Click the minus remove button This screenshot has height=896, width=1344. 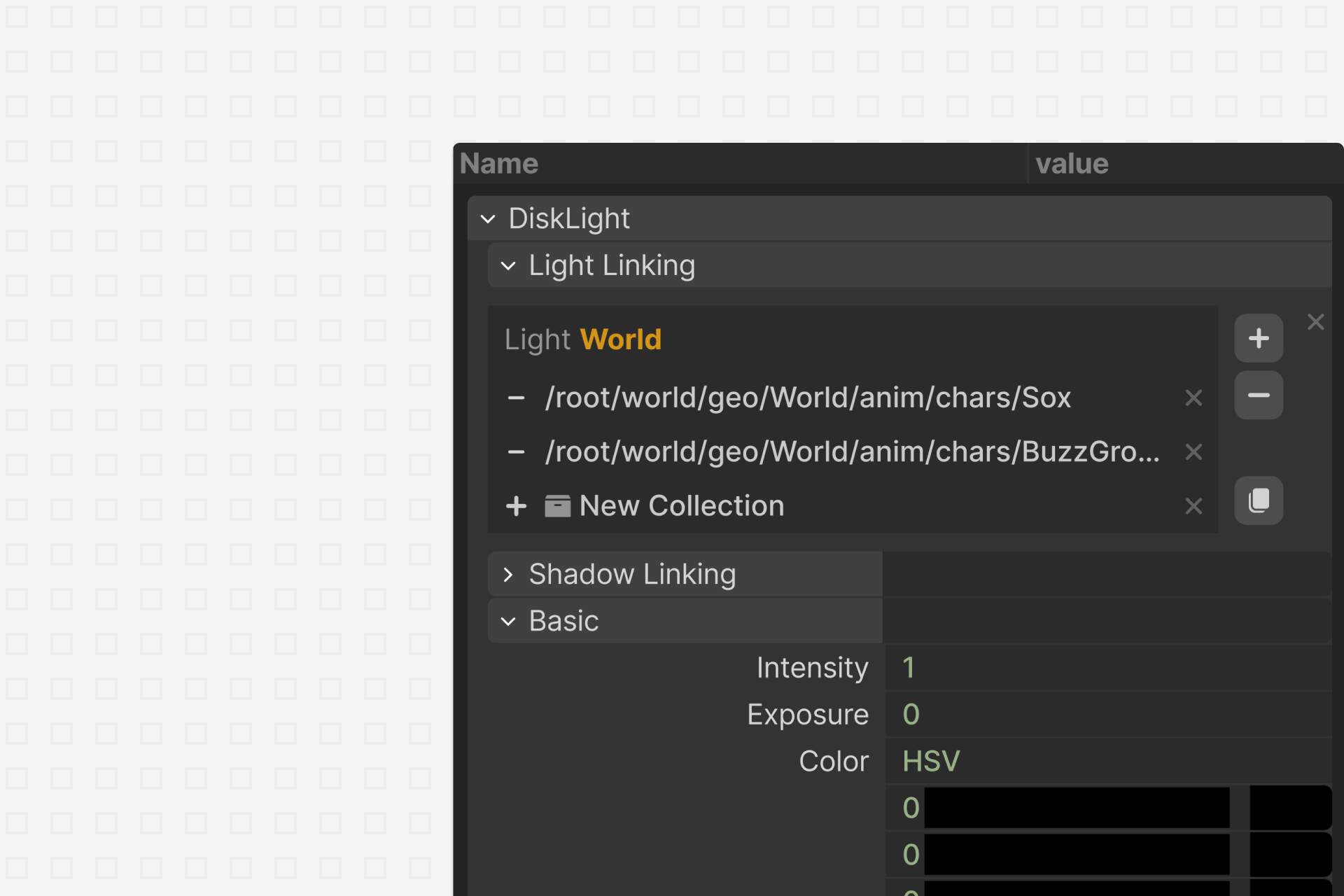[x=1258, y=395]
